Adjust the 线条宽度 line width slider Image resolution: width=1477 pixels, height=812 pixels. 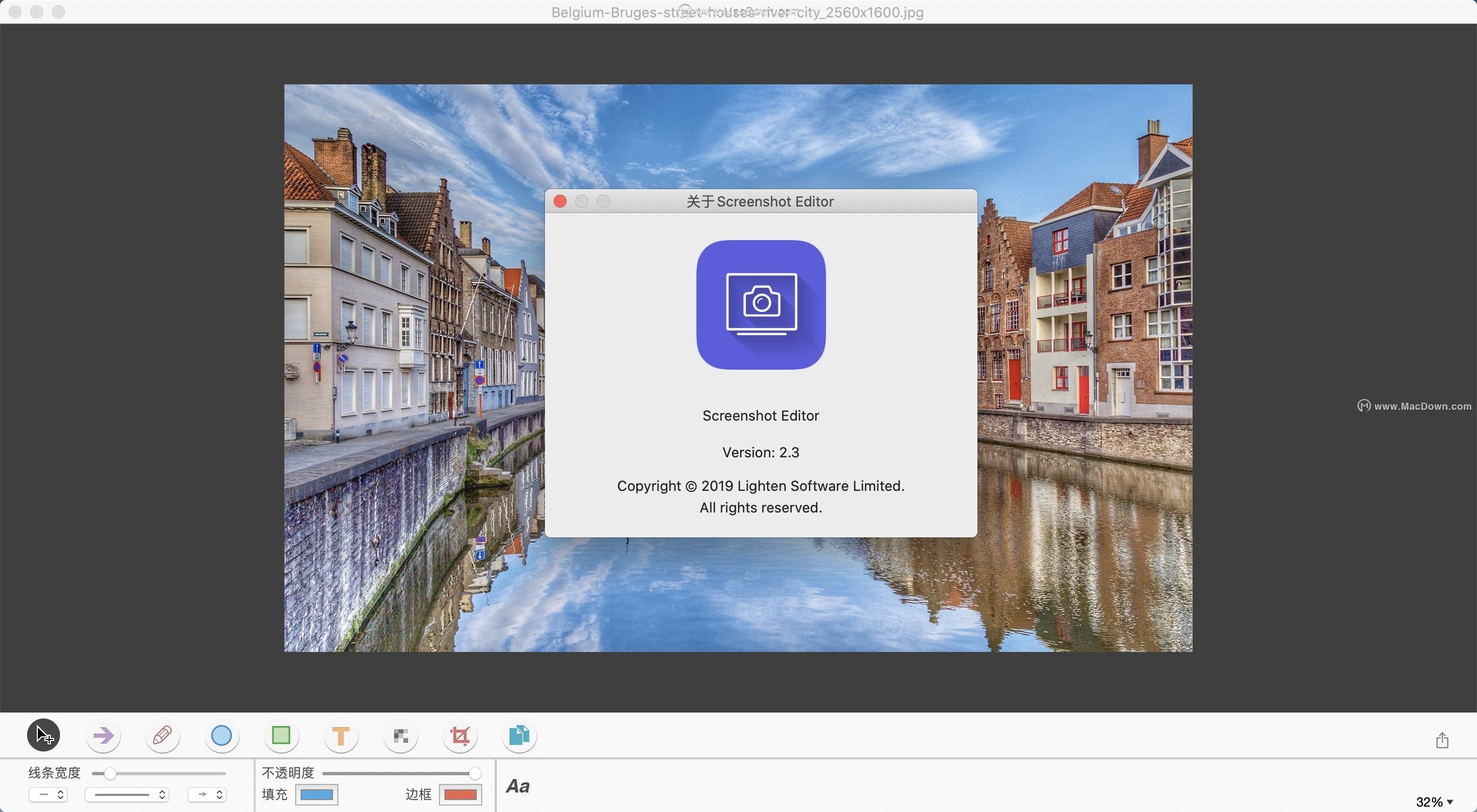(159, 774)
